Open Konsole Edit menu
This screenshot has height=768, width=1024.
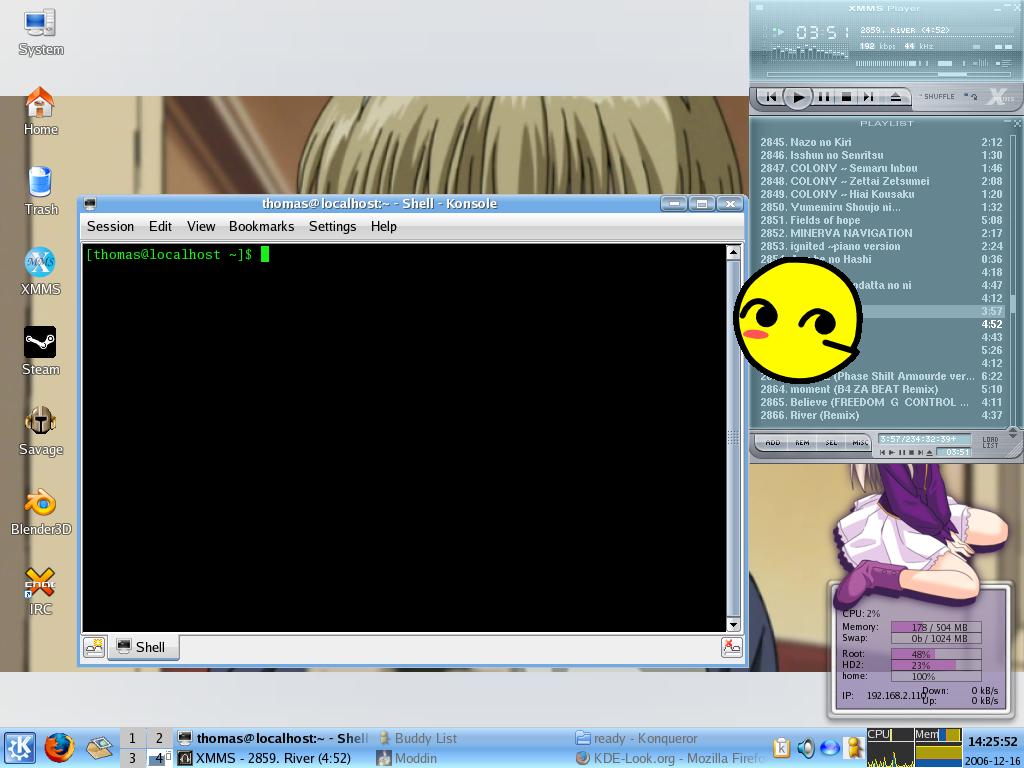point(160,227)
